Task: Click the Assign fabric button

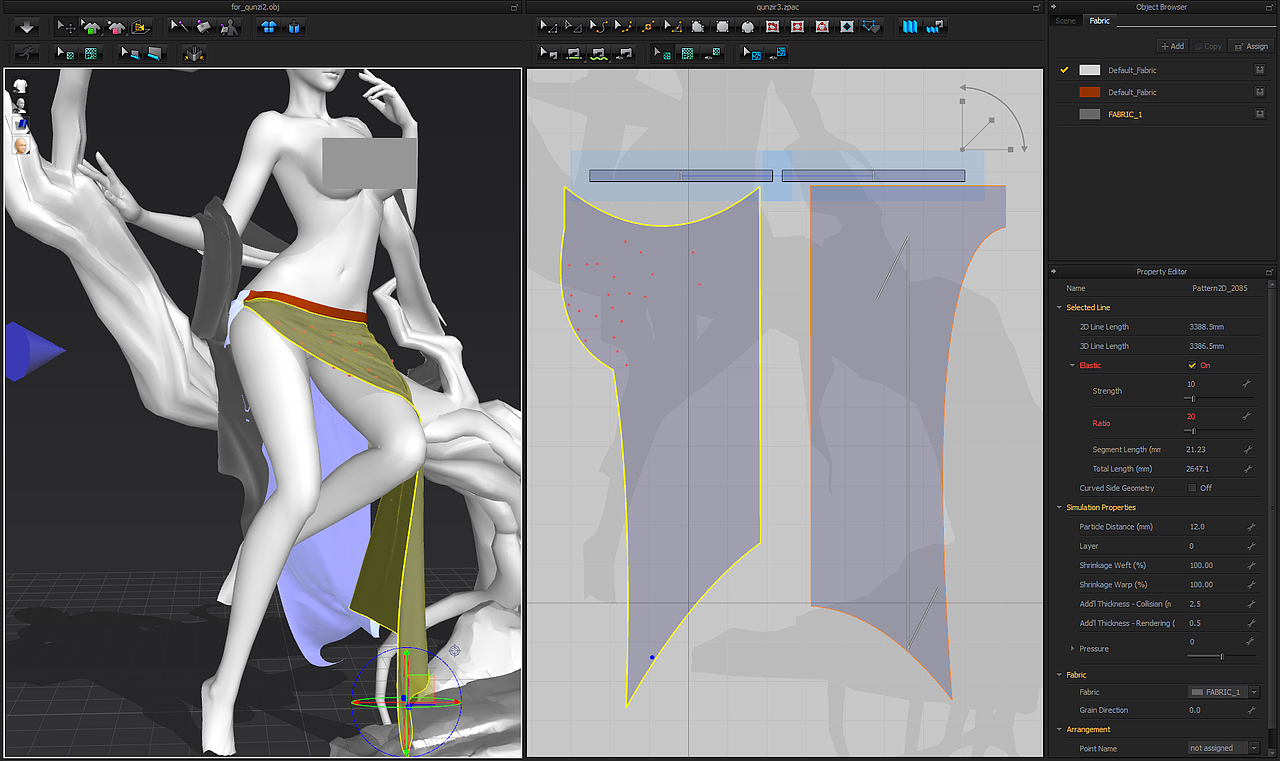Action: coord(1250,46)
